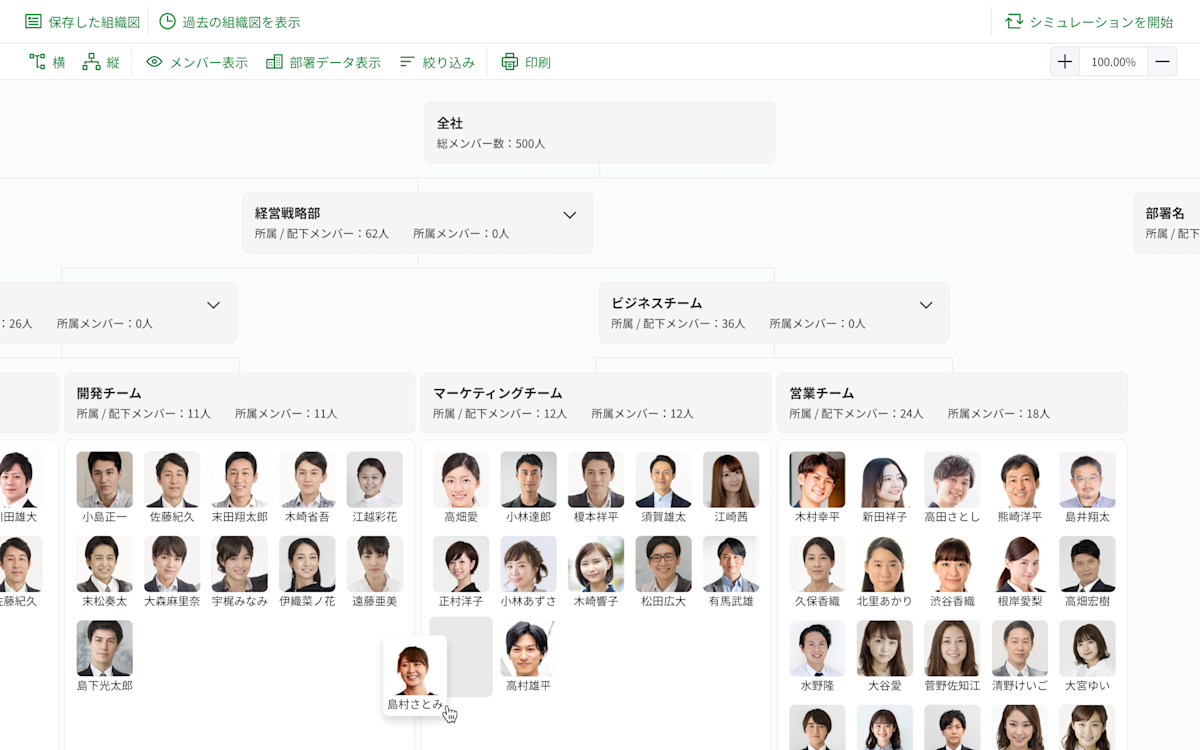Viewport: 1200px width, 750px height.
Task: Click the 印刷 print icon
Action: [x=509, y=61]
